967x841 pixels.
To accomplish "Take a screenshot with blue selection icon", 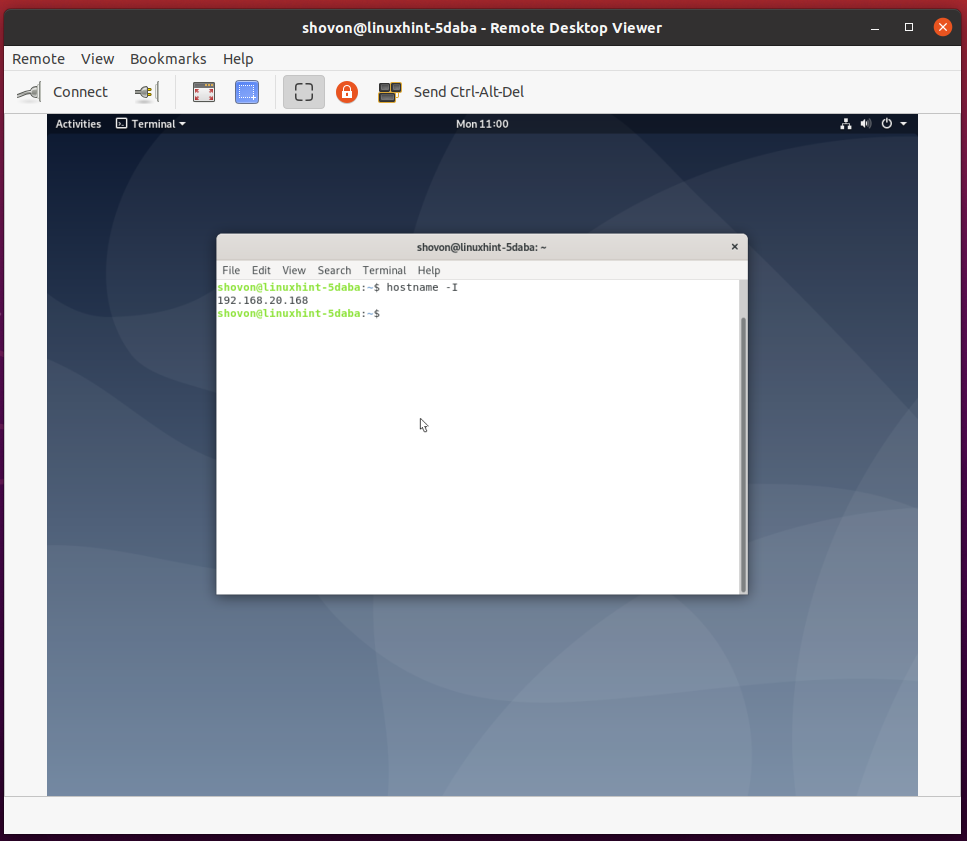I will (247, 92).
